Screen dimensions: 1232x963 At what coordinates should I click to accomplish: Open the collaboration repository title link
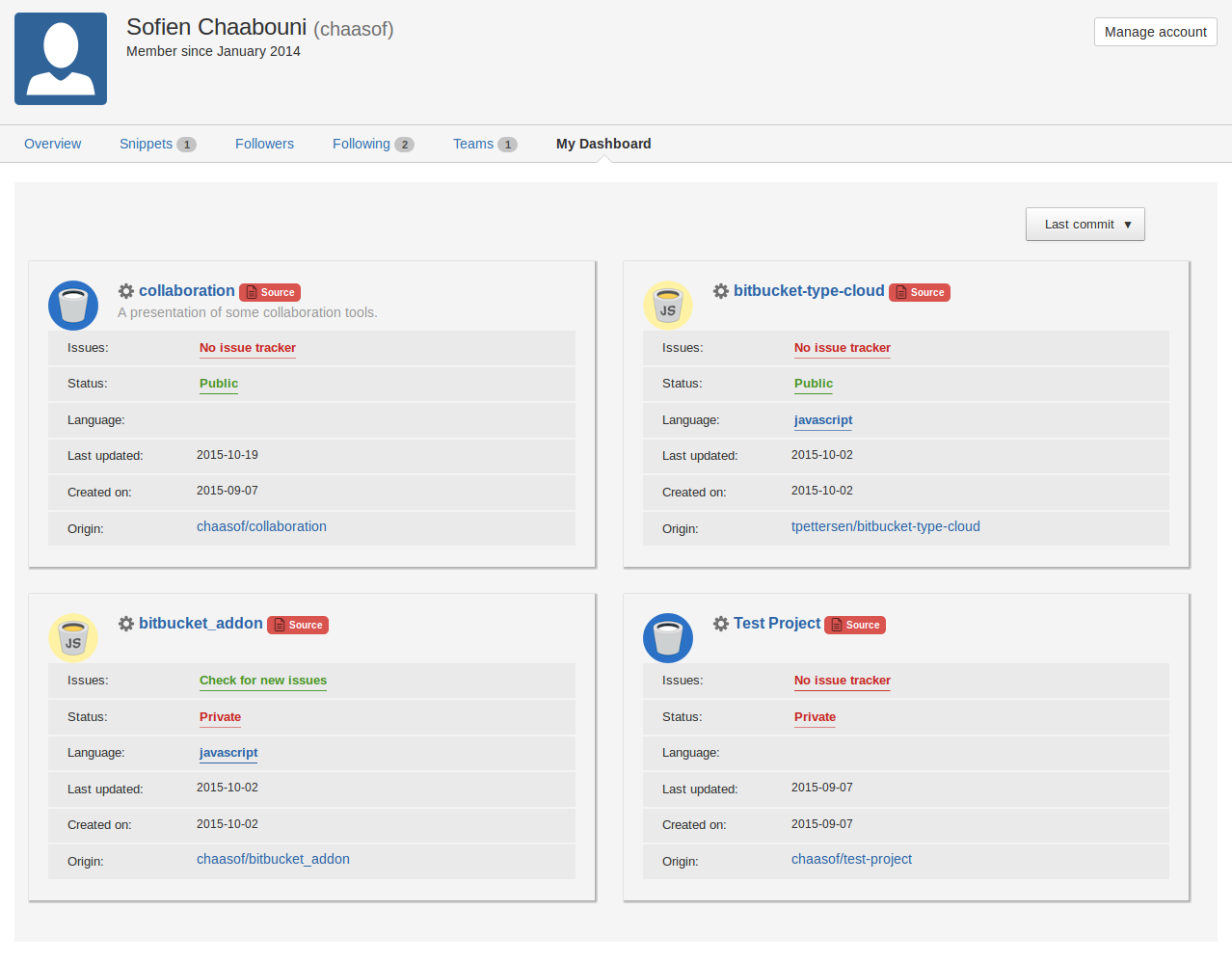click(x=187, y=291)
